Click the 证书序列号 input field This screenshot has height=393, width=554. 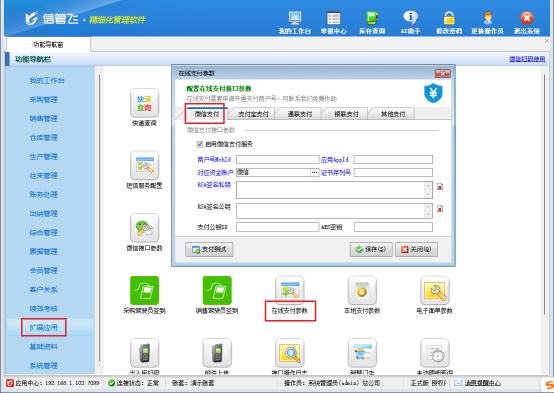click(x=393, y=172)
